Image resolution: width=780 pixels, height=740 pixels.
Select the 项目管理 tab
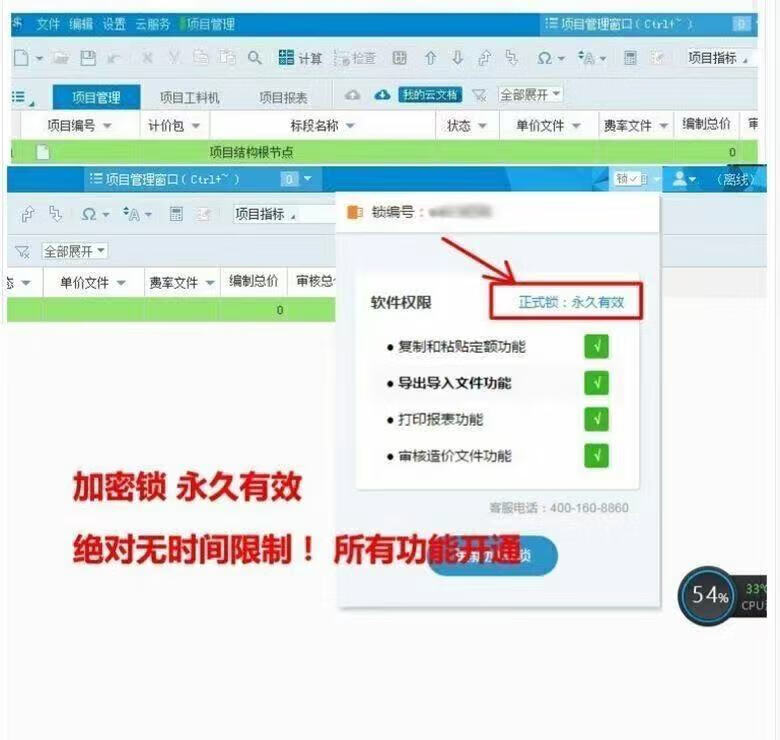[97, 97]
